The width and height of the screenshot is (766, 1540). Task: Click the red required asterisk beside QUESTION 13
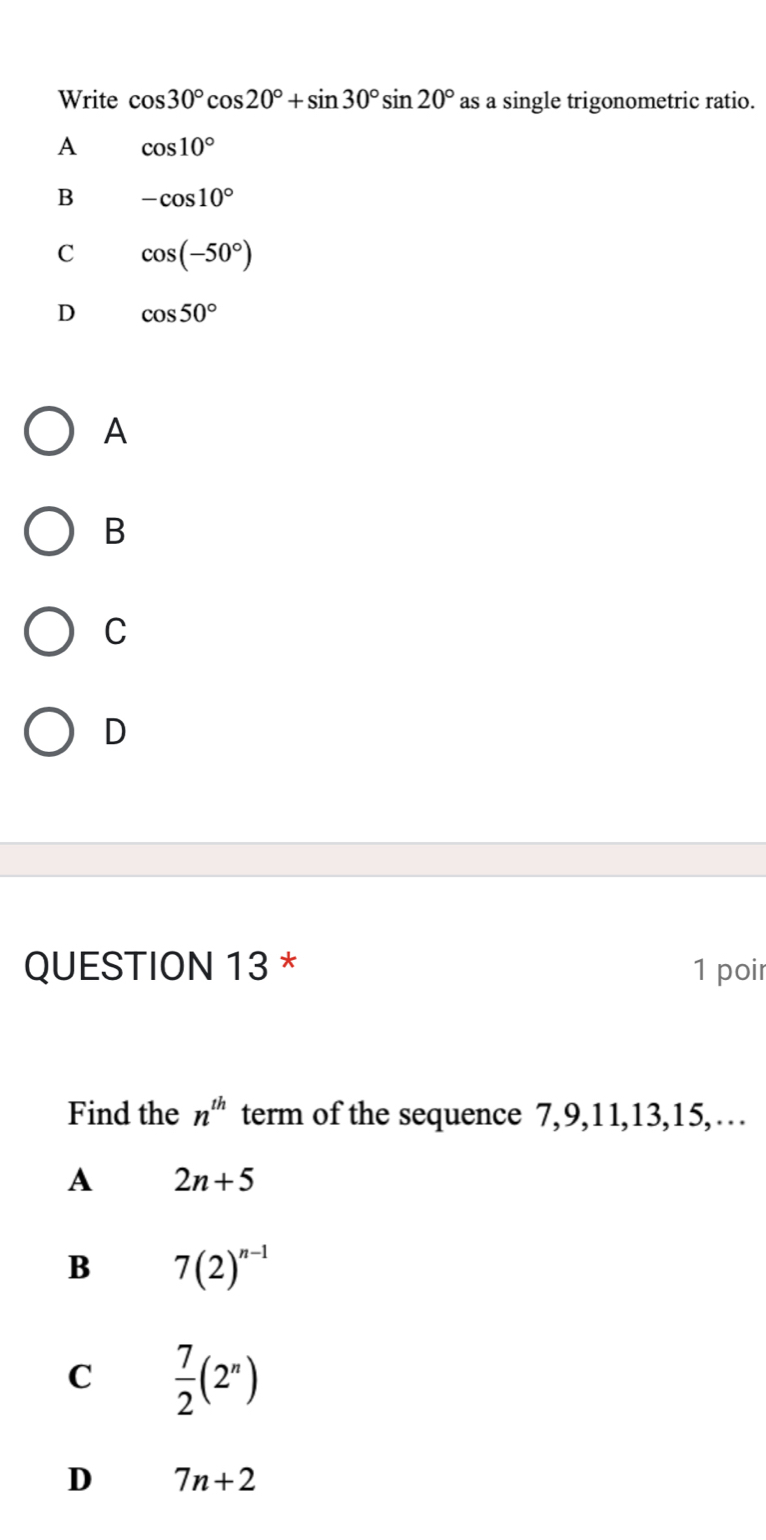point(289,962)
